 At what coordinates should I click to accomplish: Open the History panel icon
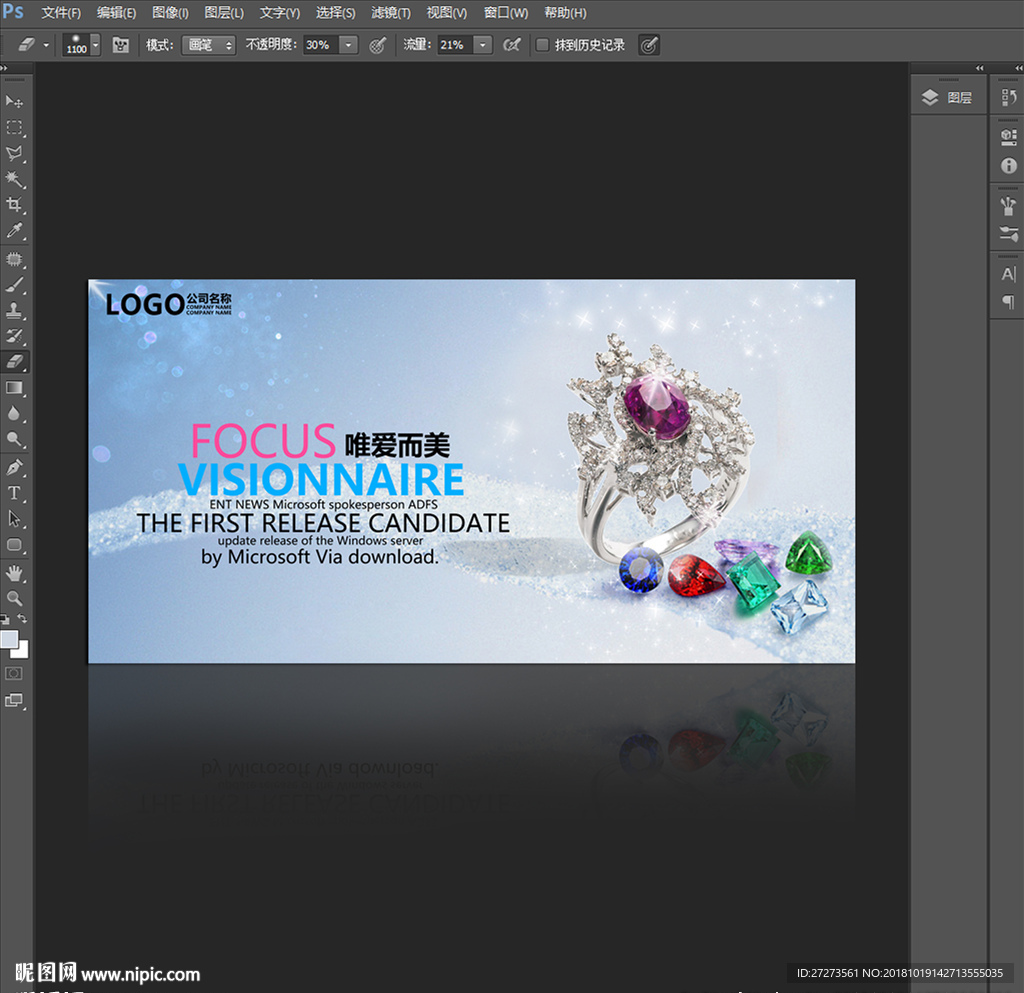point(1008,97)
